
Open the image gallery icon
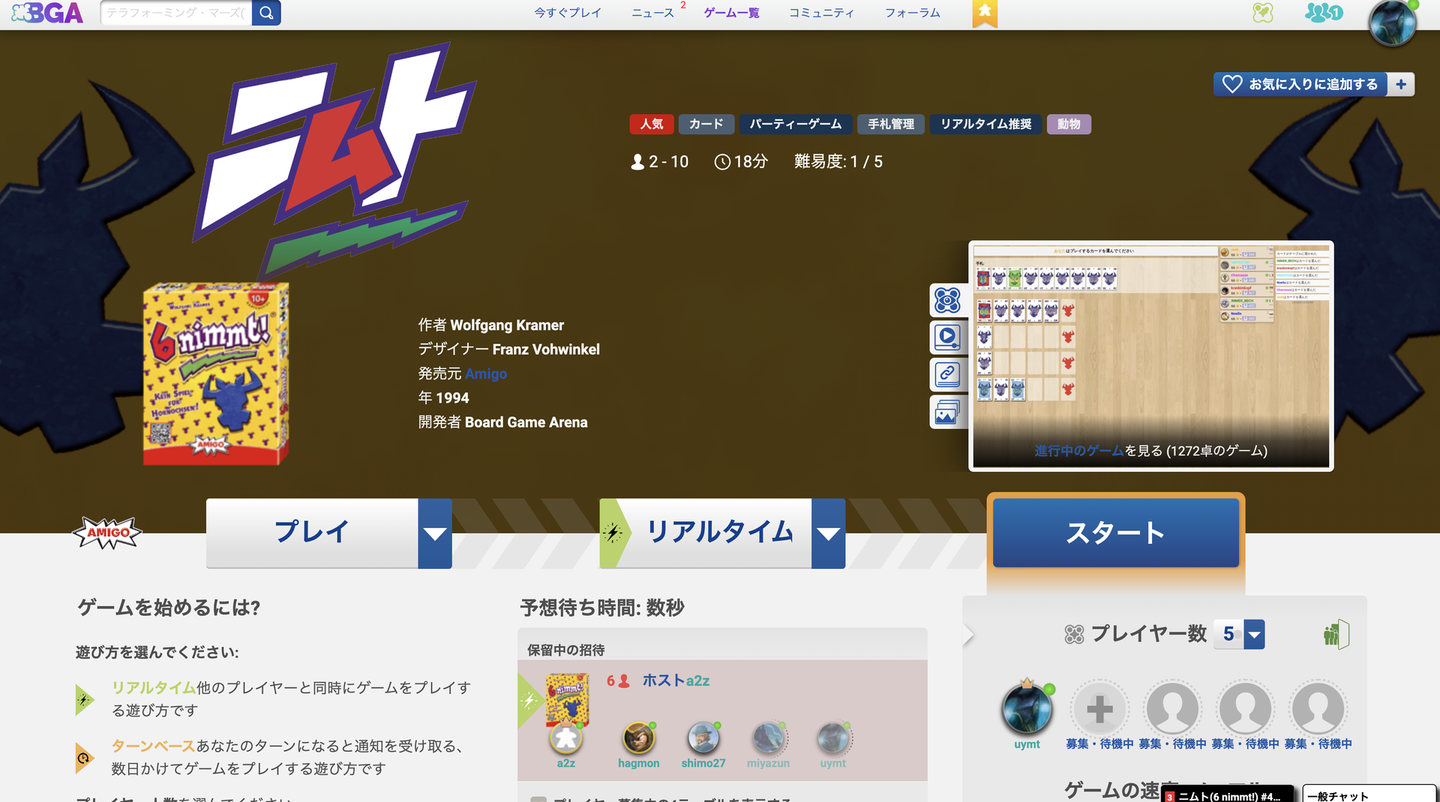tap(947, 412)
